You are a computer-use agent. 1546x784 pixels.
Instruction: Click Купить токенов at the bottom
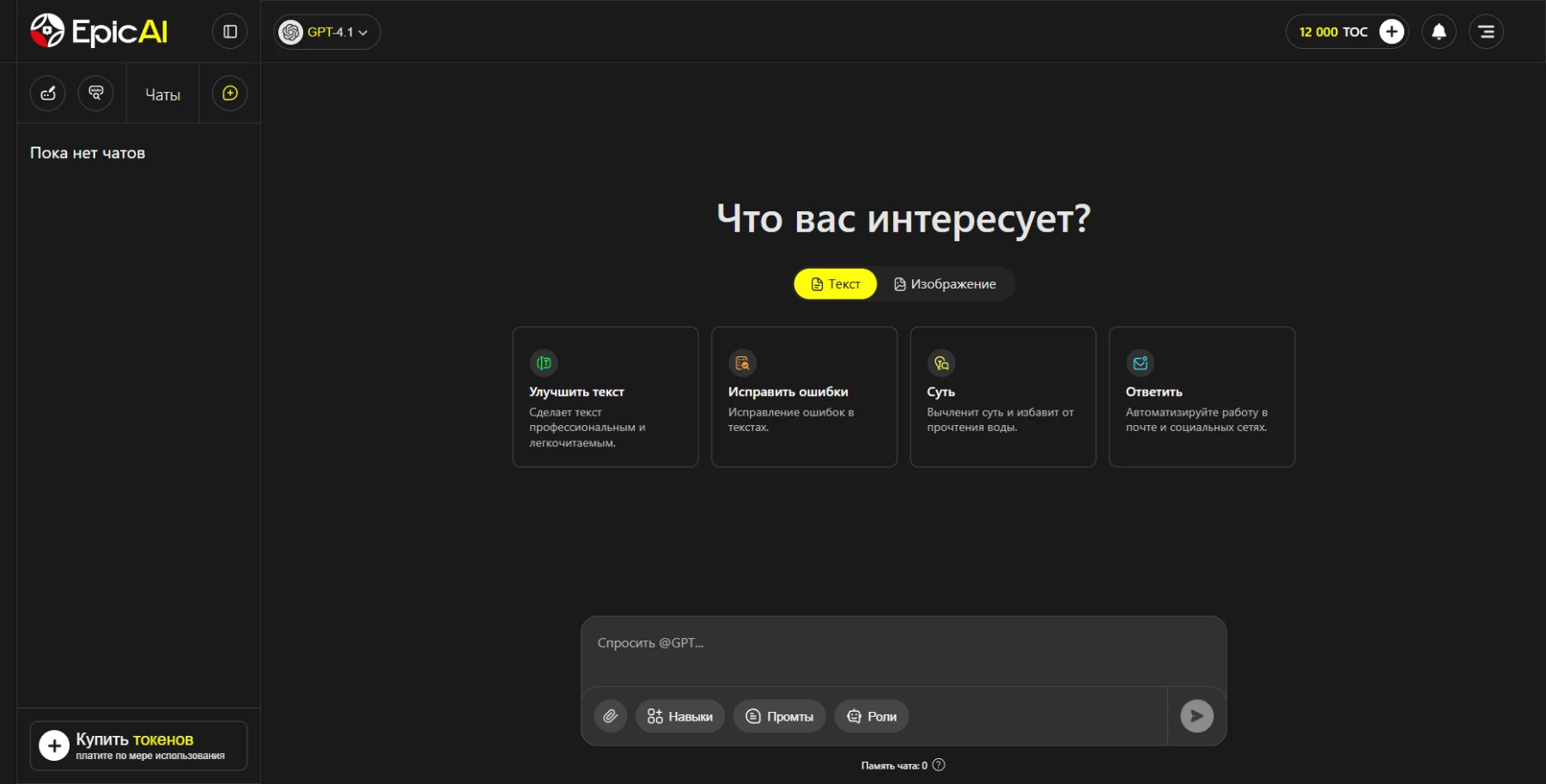[x=137, y=745]
